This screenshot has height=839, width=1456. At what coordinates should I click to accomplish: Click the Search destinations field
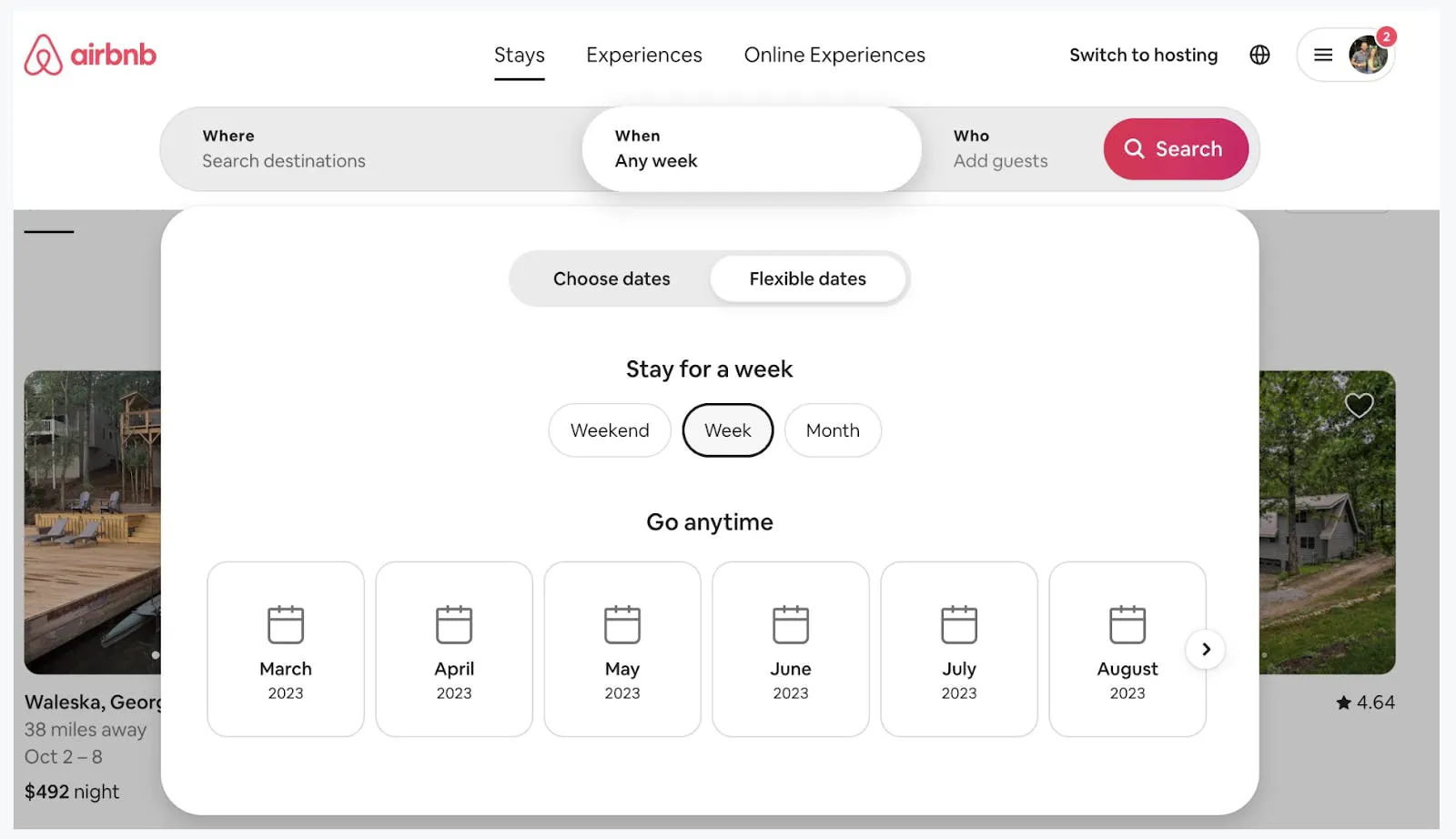371,149
